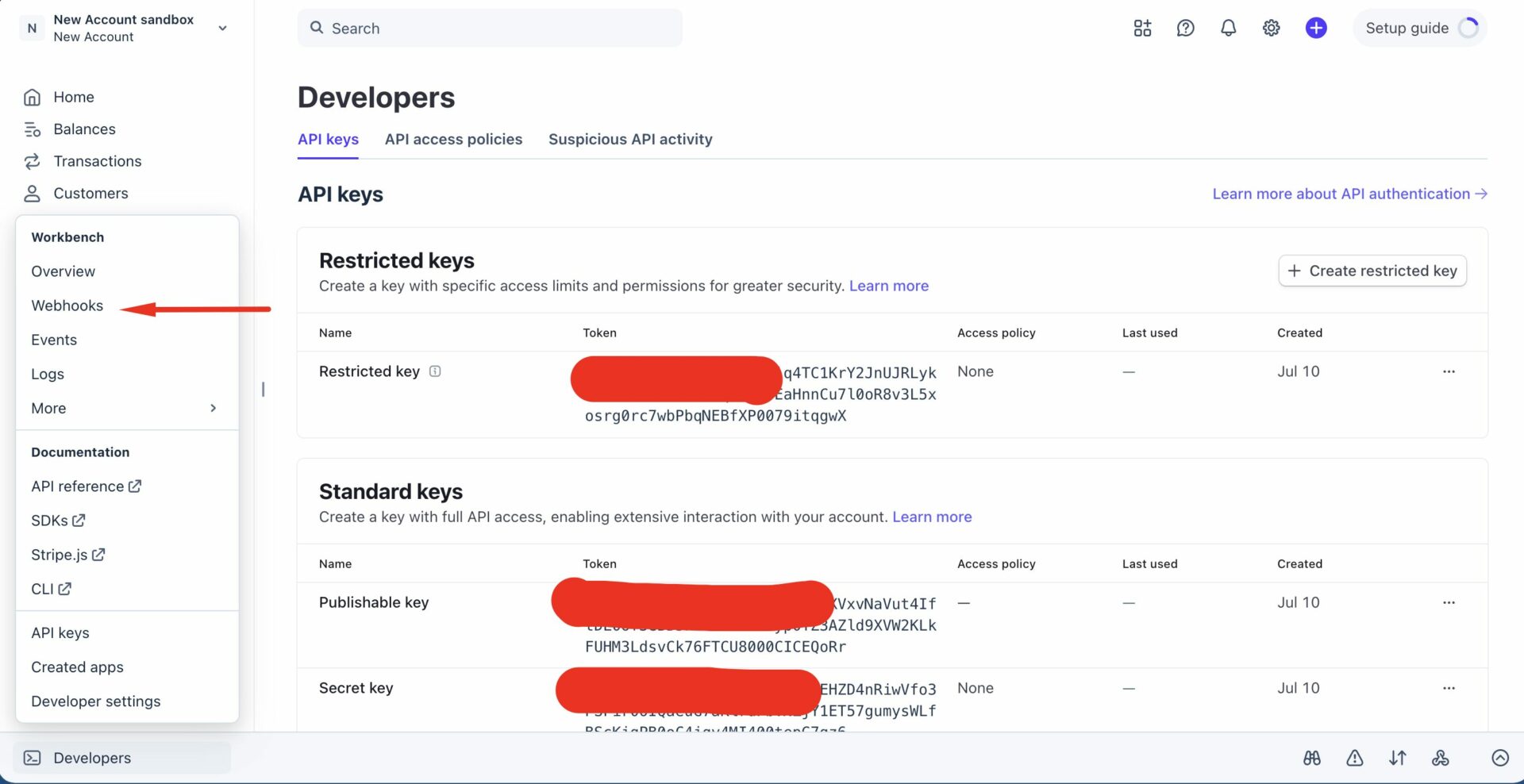
Task: Click the up-down arrows icon in bottom bar
Action: (x=1398, y=758)
